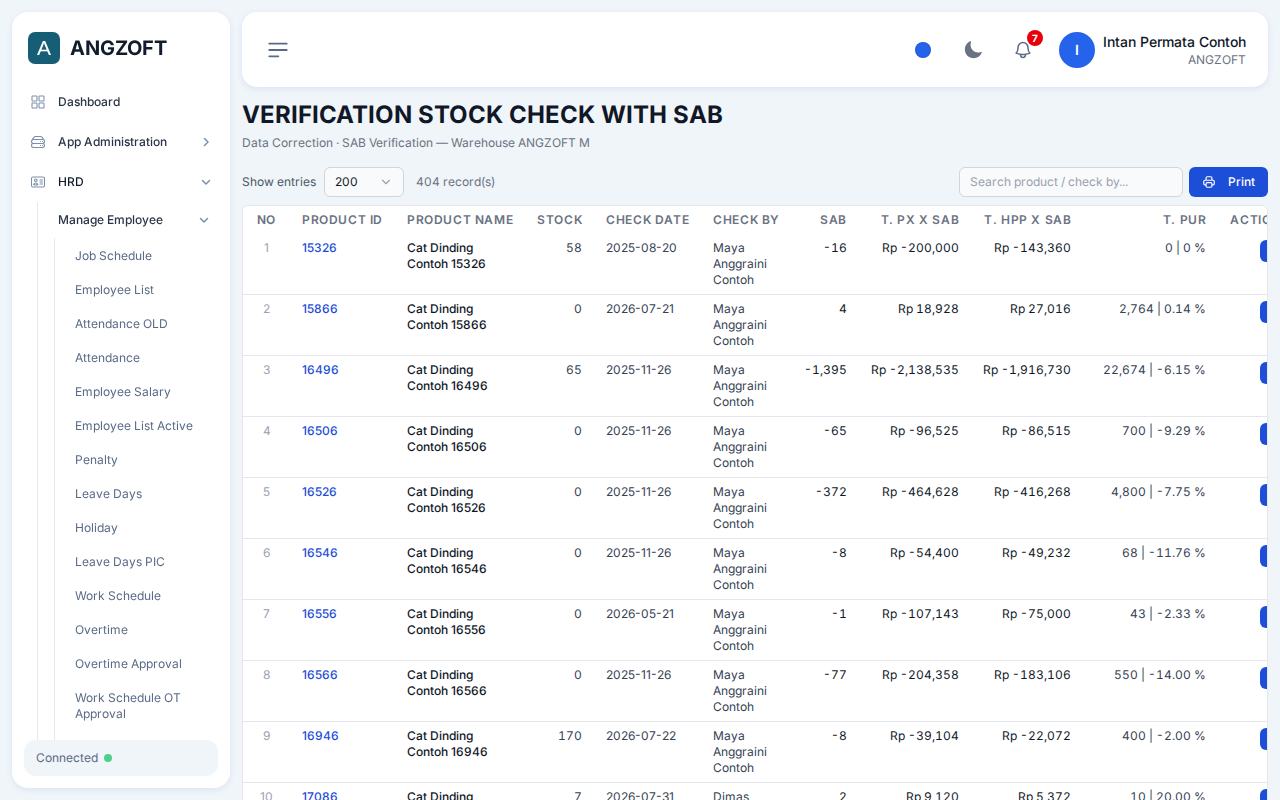Open the Holiday menu item
The width and height of the screenshot is (1280, 800).
tap(96, 528)
